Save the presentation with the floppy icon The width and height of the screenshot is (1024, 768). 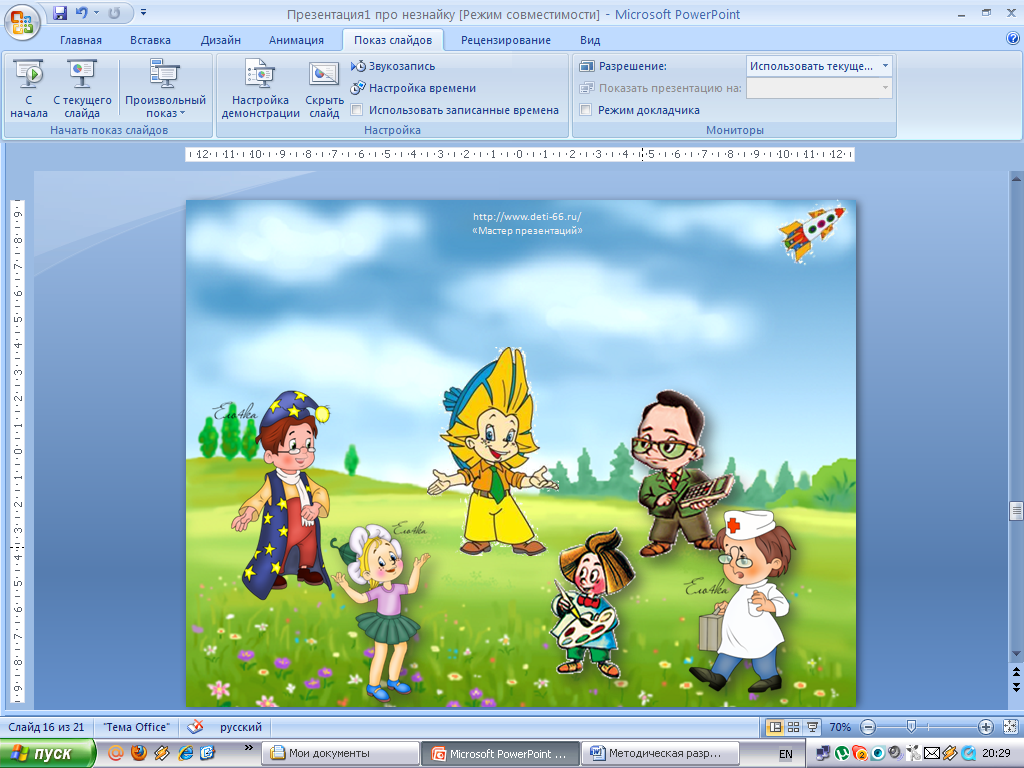point(60,13)
